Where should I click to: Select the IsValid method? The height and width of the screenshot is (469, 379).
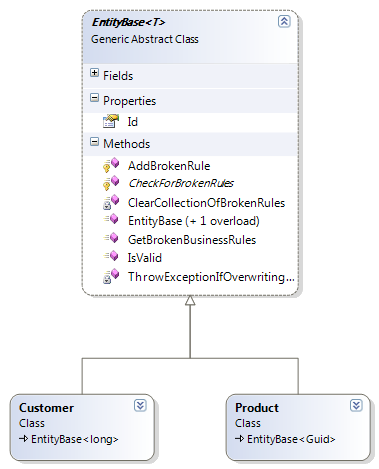click(145, 258)
